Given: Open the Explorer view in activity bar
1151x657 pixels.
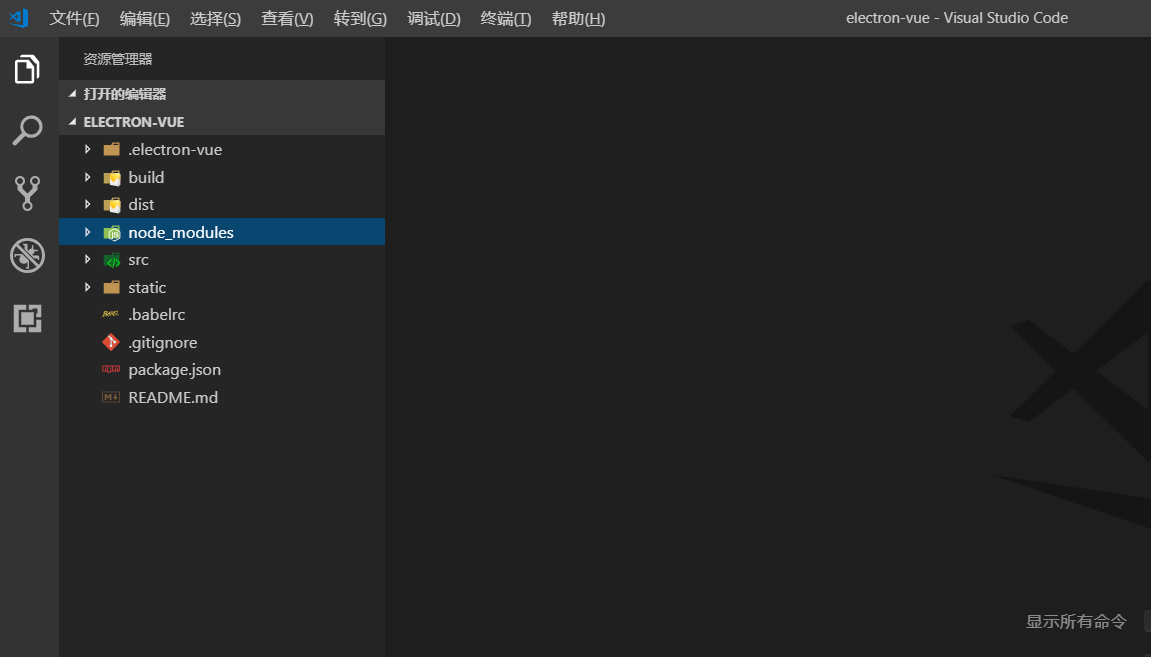Looking at the screenshot, I should coord(27,69).
